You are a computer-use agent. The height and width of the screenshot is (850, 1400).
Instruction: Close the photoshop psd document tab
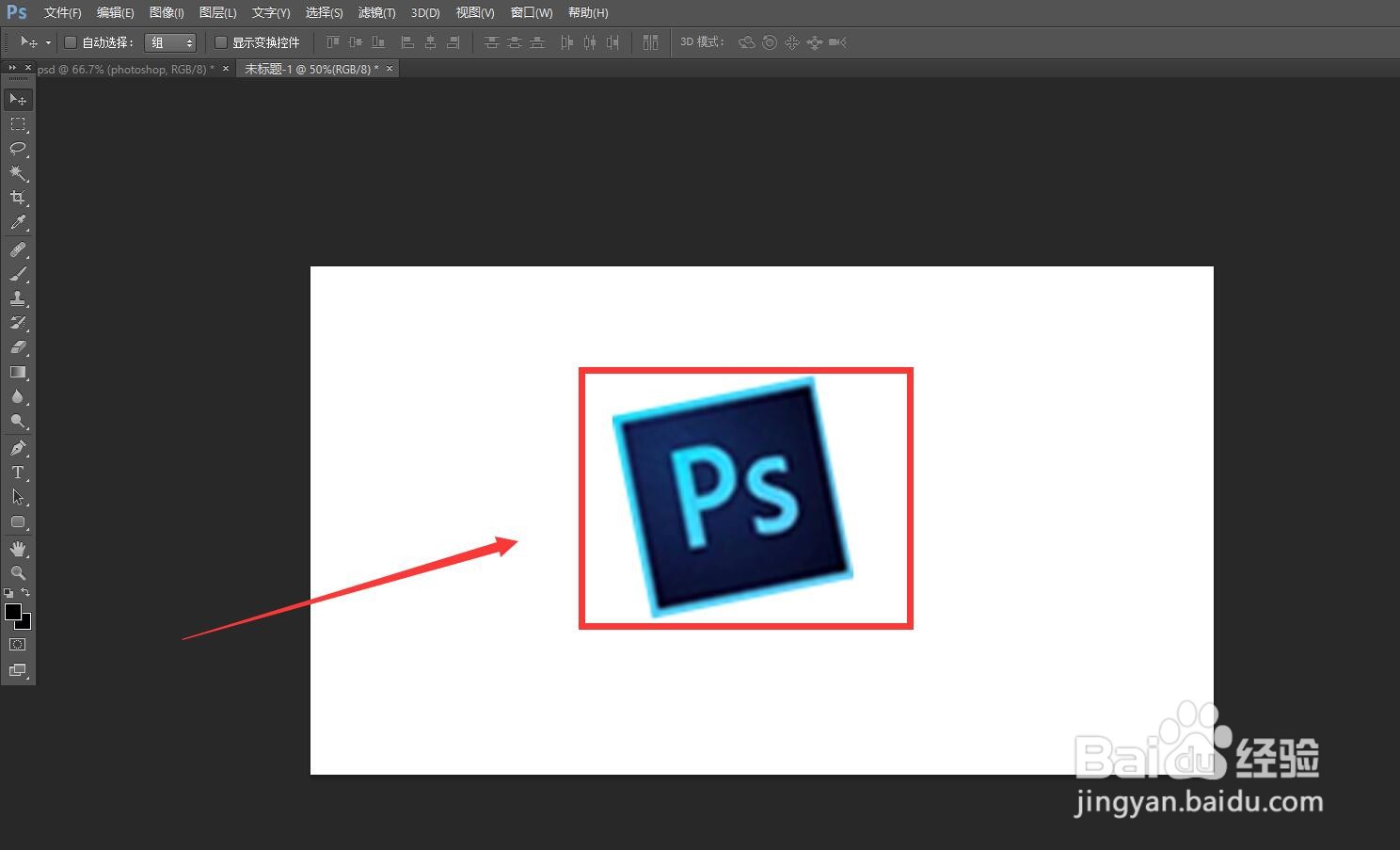point(226,69)
